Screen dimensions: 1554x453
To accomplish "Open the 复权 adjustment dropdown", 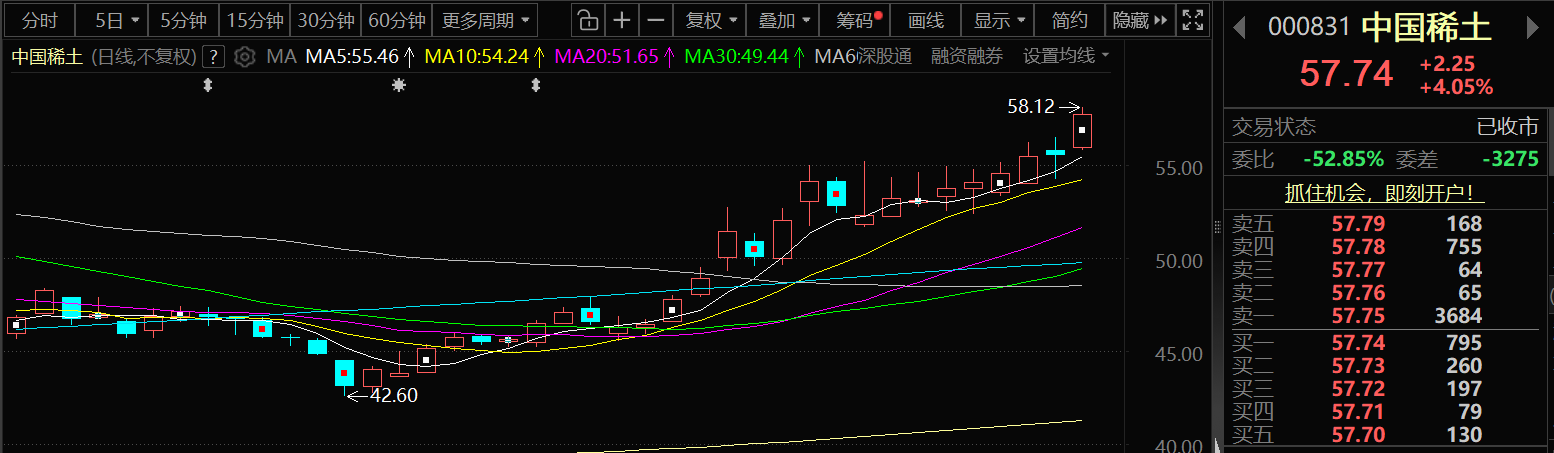I will point(711,20).
